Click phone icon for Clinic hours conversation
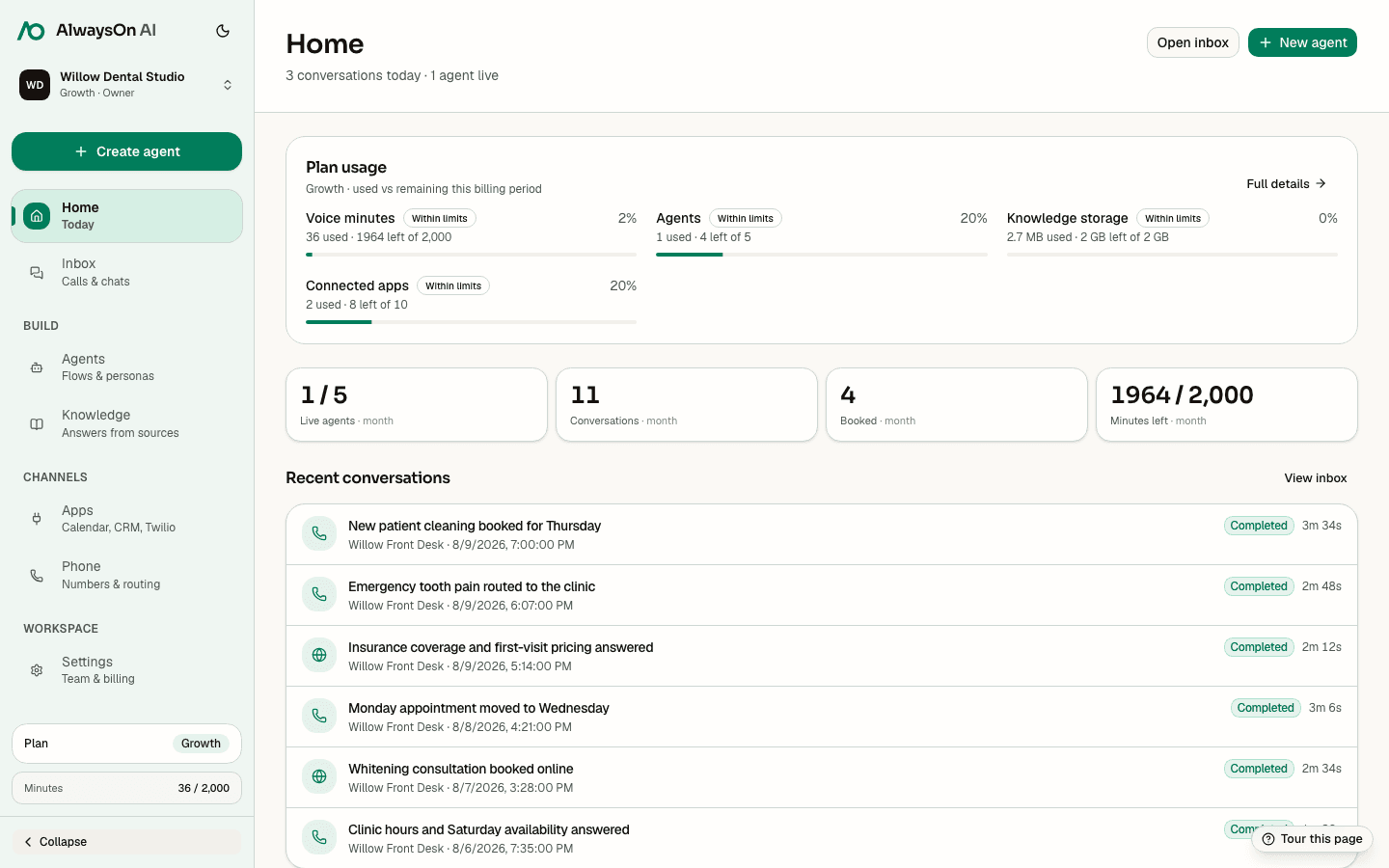Image resolution: width=1389 pixels, height=868 pixels. (x=319, y=837)
